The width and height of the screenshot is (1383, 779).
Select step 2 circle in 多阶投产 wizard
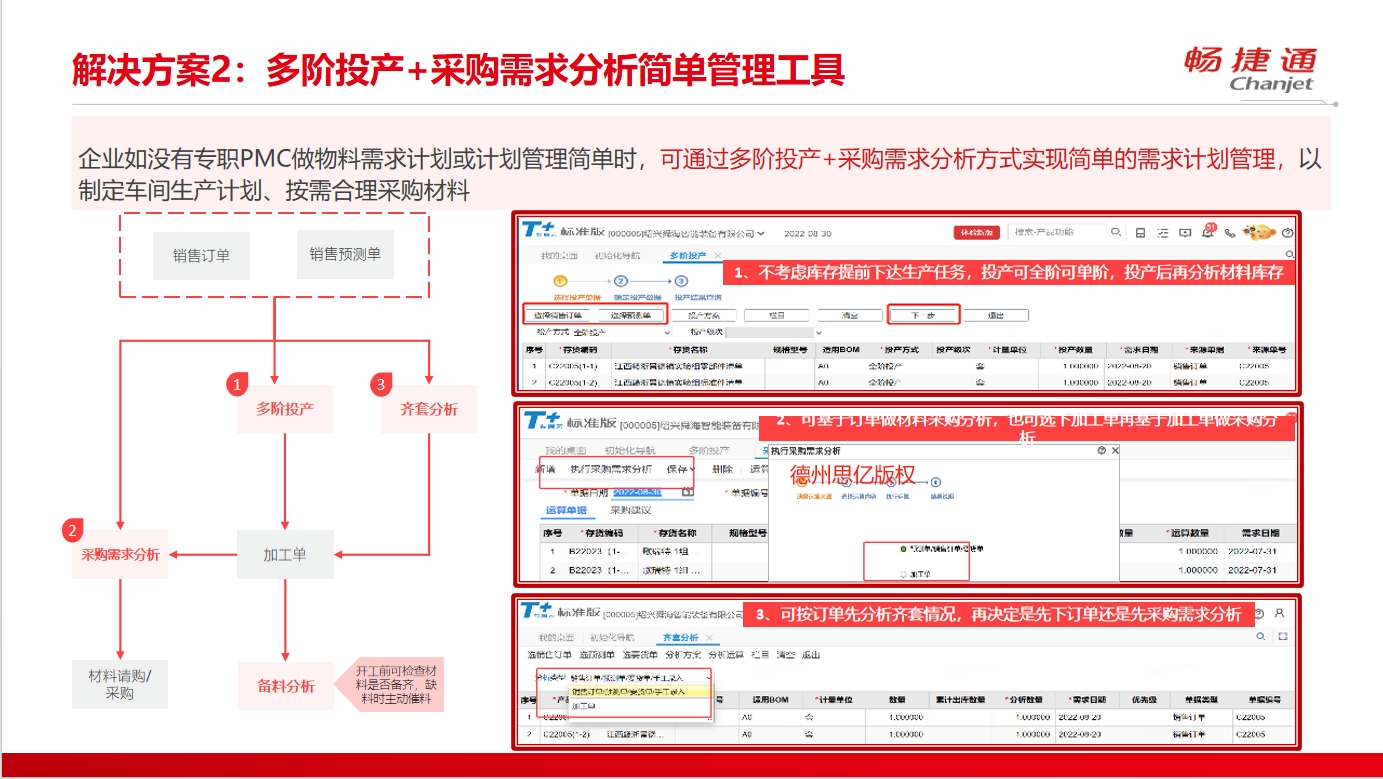coord(621,281)
